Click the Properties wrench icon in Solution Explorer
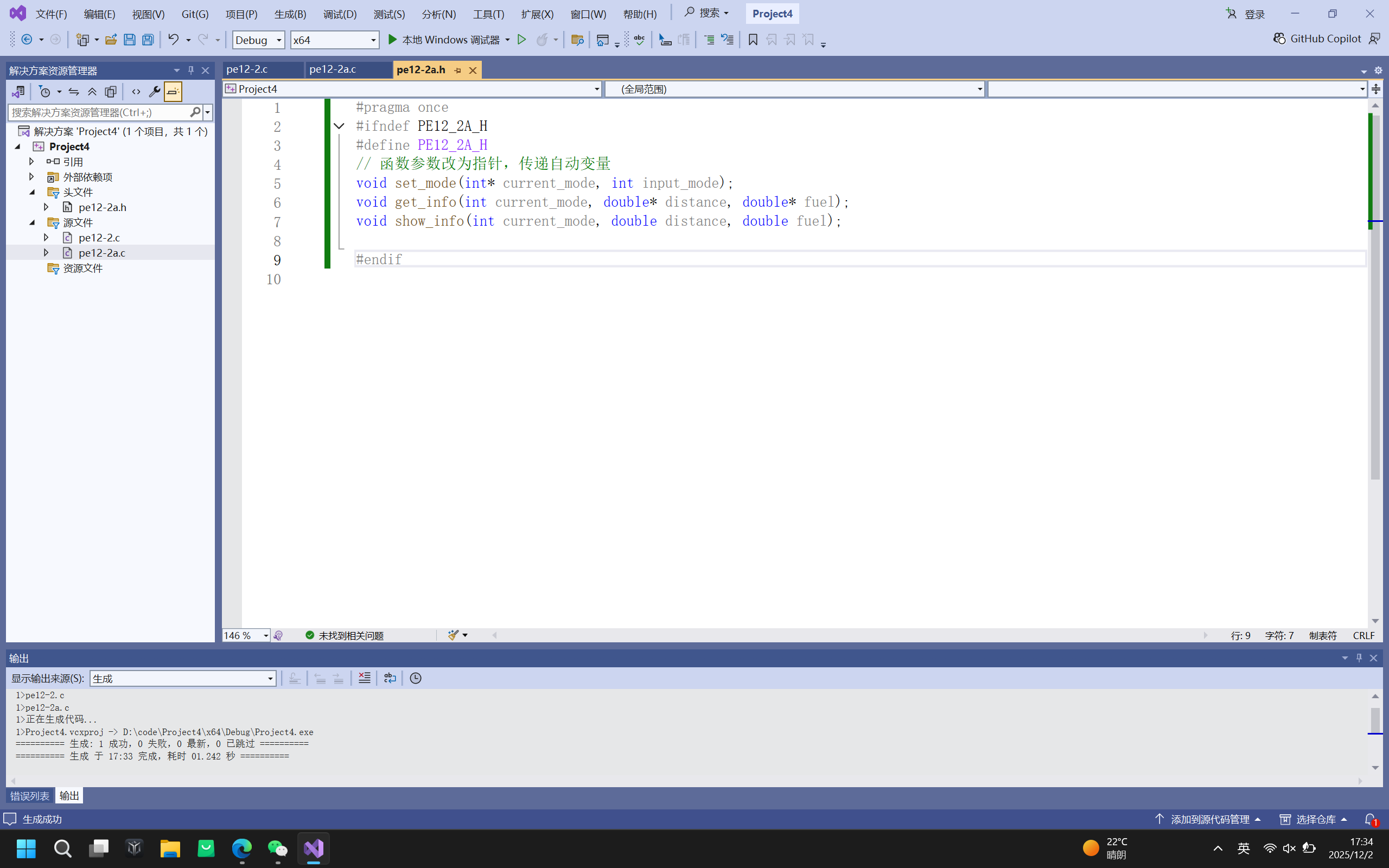The height and width of the screenshot is (868, 1389). 154,92
